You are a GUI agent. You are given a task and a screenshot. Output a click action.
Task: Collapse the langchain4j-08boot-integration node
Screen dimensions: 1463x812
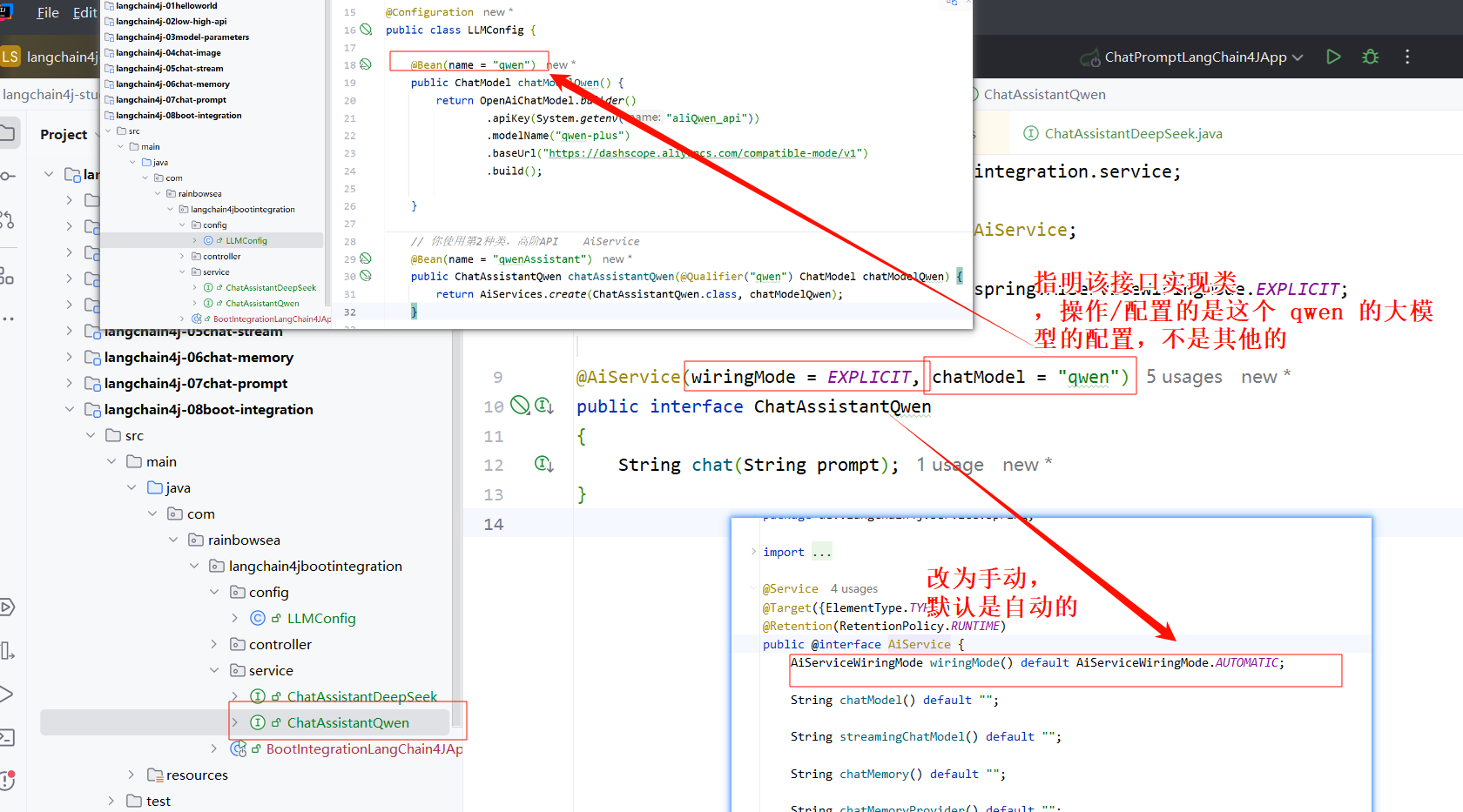click(x=69, y=409)
